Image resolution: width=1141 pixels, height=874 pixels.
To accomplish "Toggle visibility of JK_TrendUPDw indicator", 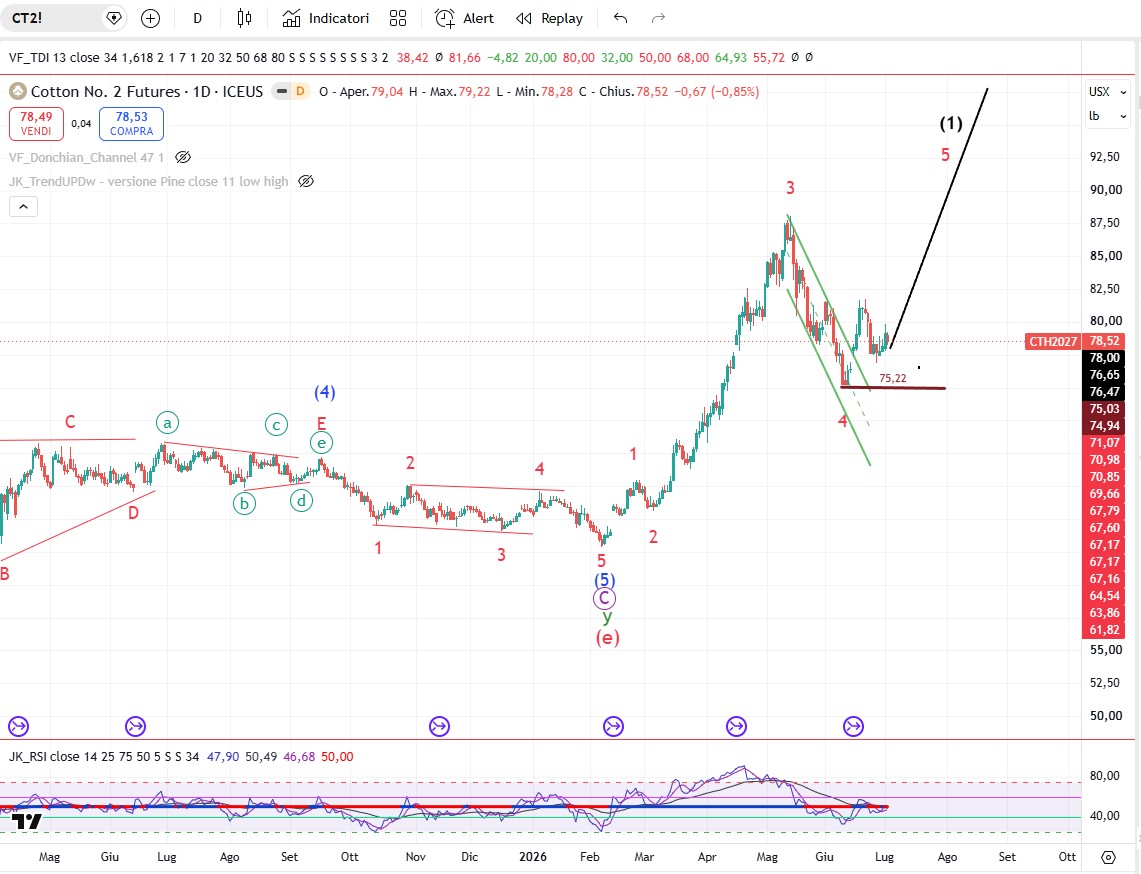I will tap(306, 181).
